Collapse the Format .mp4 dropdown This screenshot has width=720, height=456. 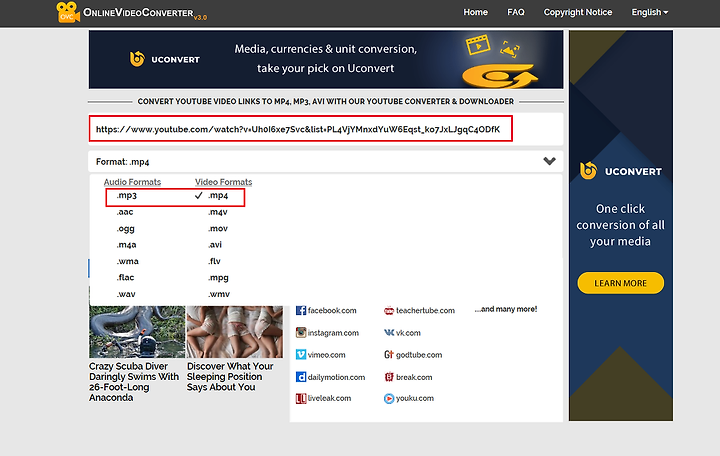326,162
